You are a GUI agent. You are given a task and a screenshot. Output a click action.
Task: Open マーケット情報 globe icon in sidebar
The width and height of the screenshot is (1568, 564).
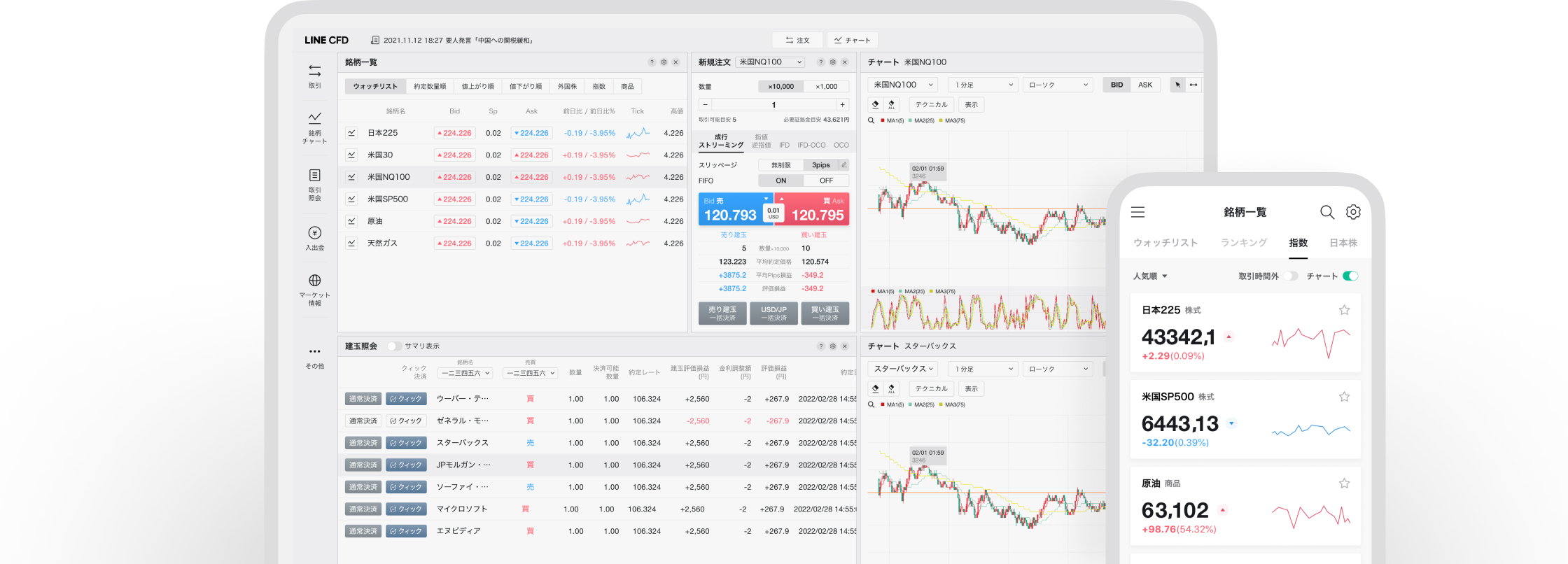click(314, 290)
